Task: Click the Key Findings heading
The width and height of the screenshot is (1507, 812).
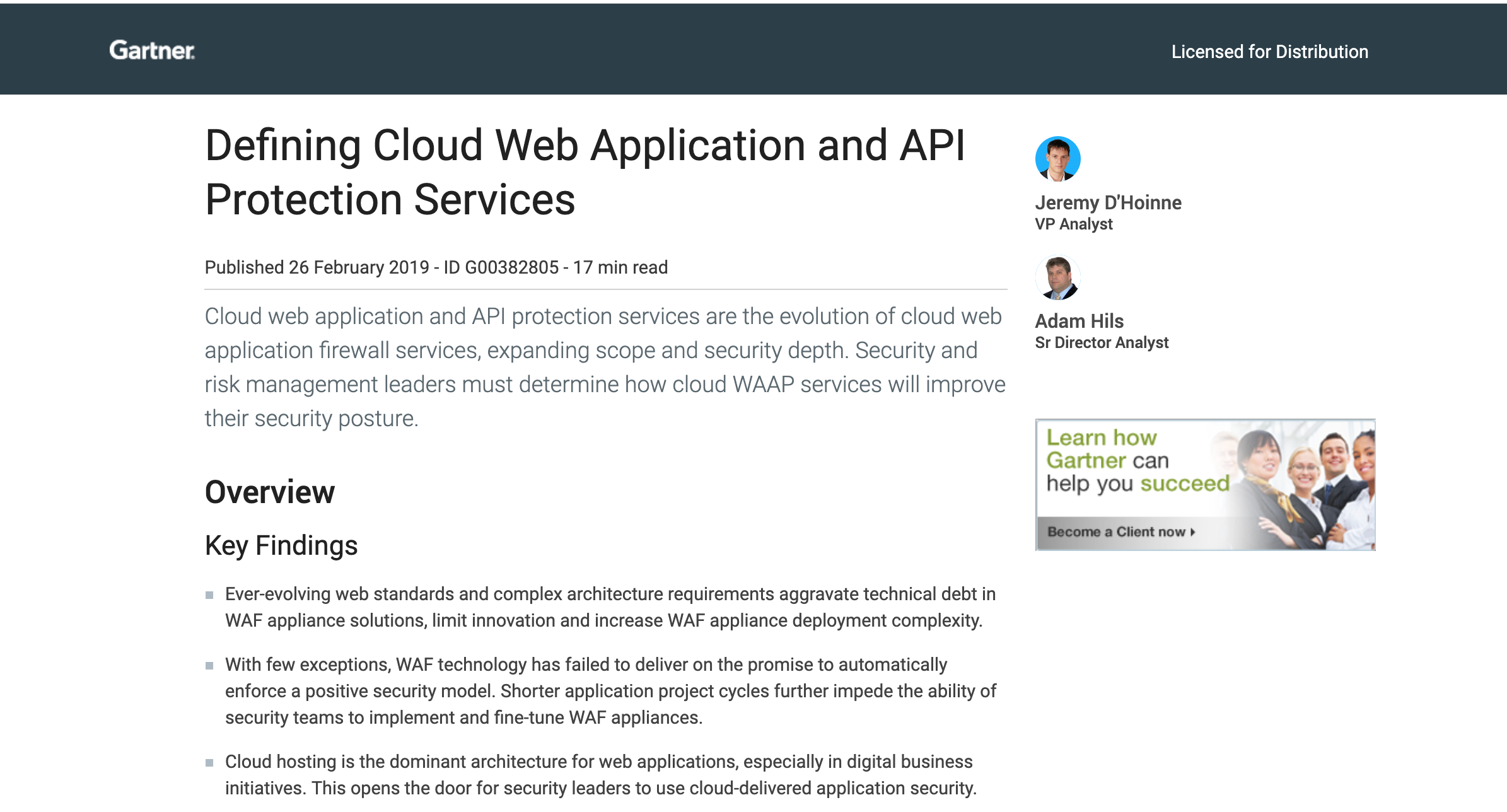Action: click(x=281, y=545)
